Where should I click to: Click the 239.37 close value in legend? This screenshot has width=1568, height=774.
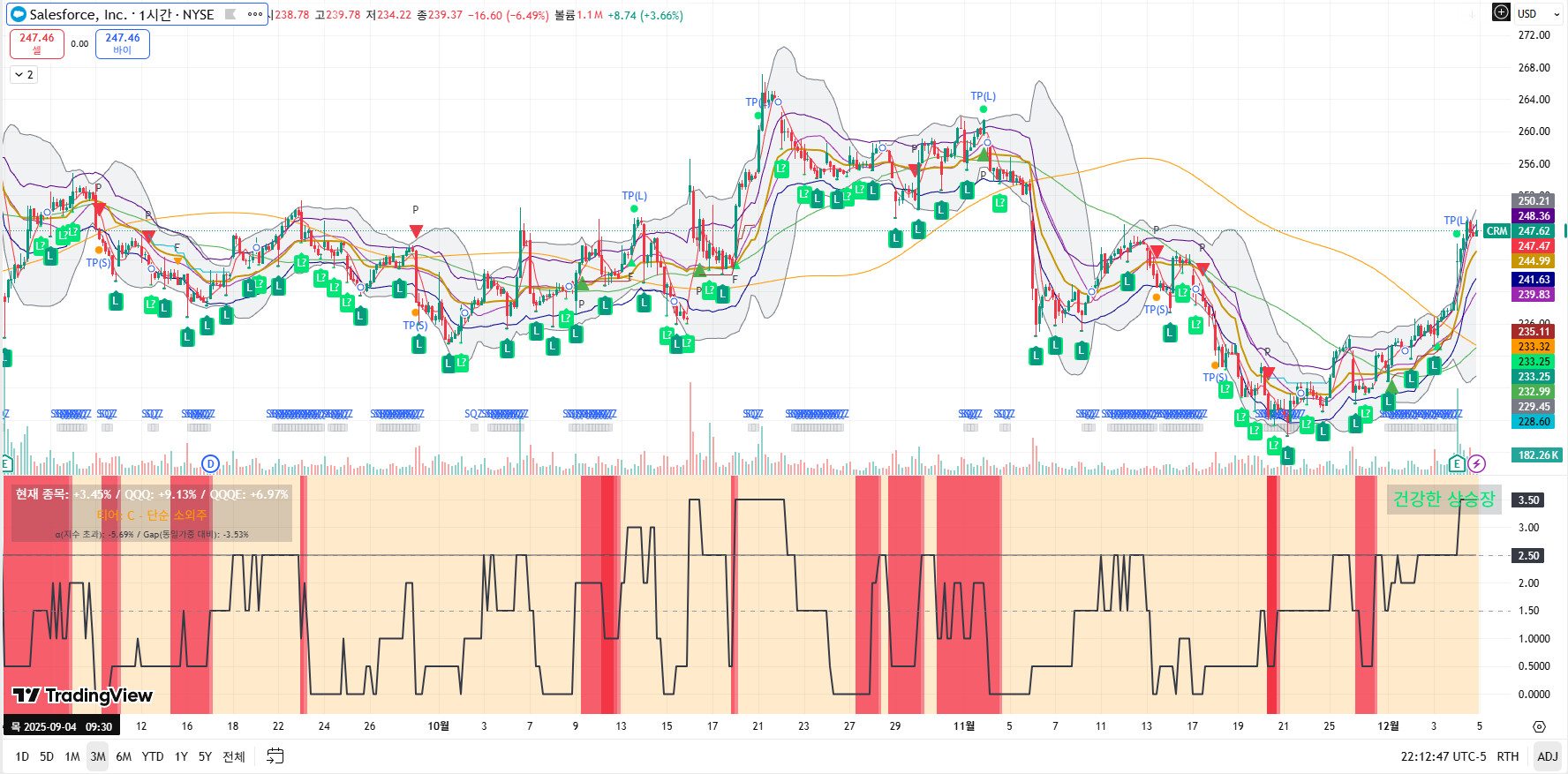click(x=445, y=15)
